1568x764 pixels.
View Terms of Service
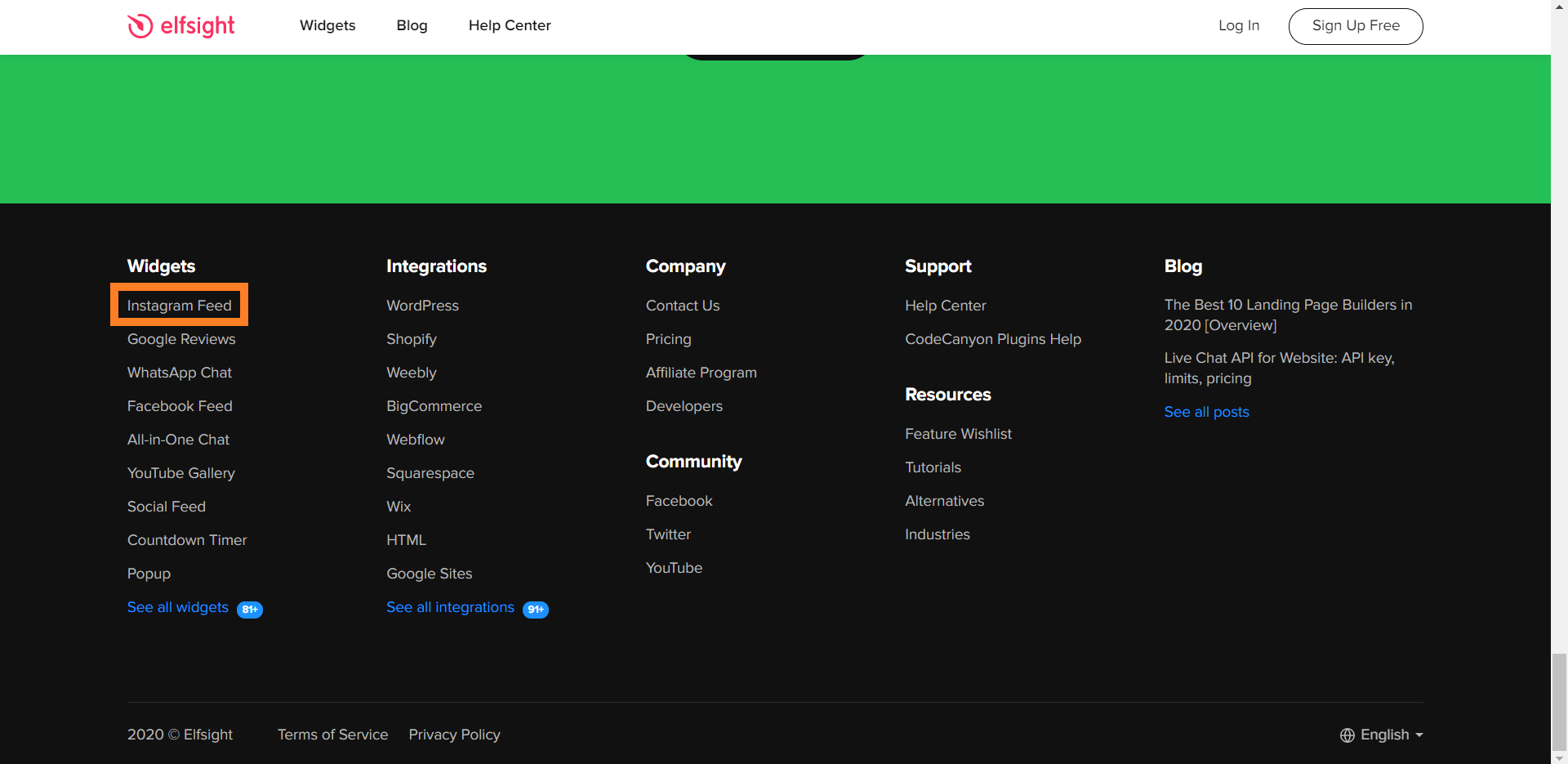332,735
